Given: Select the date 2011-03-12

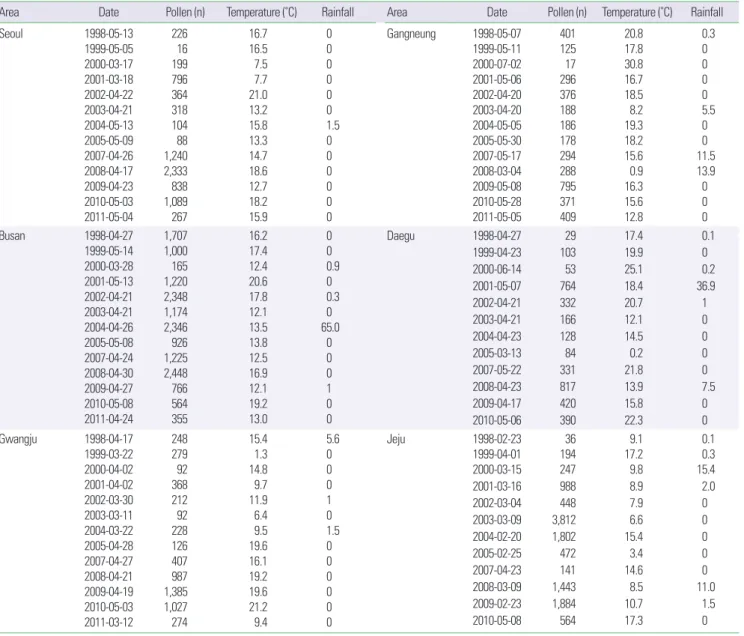Looking at the screenshot, I should pos(109,622).
